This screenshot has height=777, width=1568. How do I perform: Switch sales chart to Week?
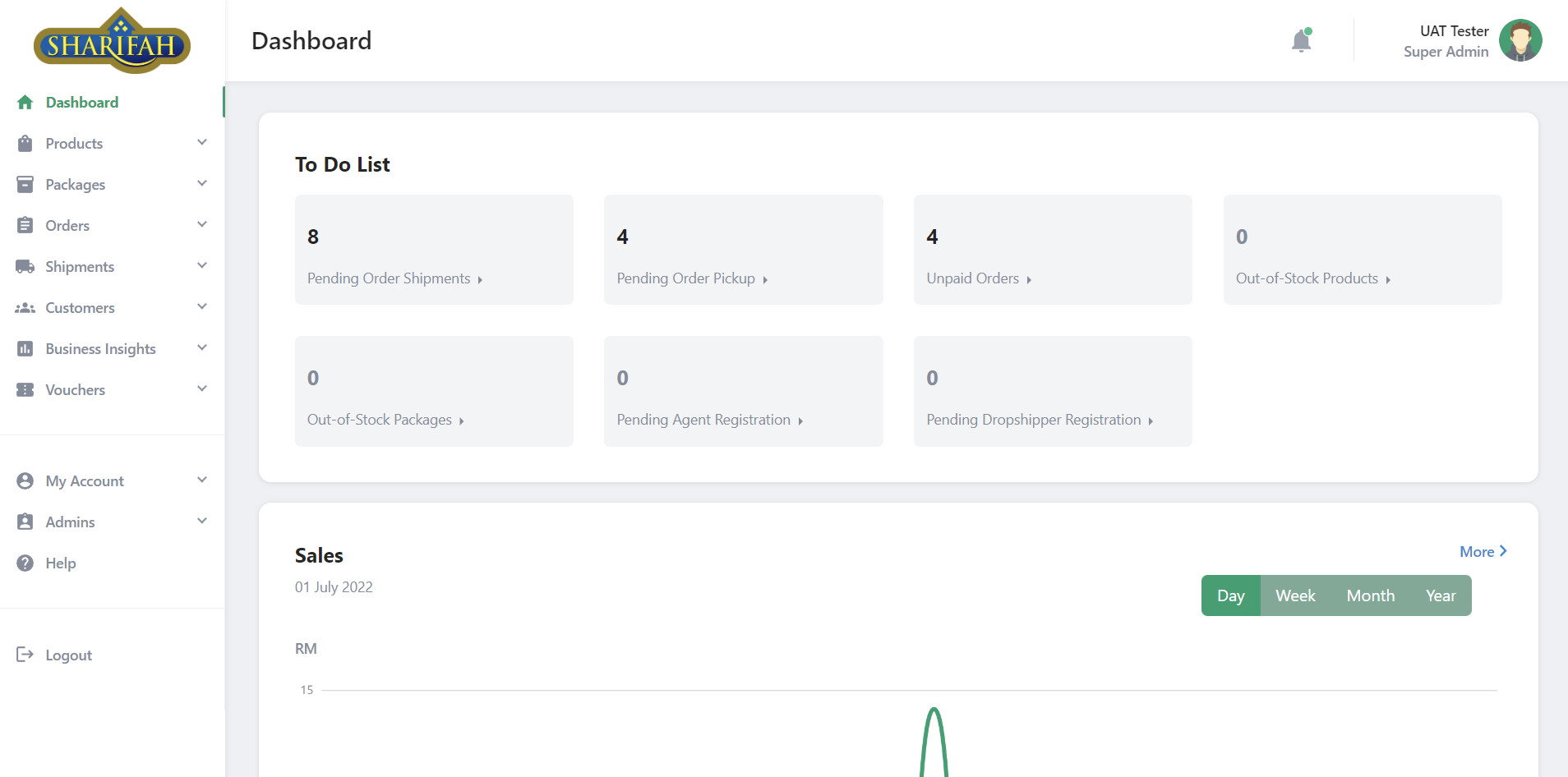coord(1295,595)
